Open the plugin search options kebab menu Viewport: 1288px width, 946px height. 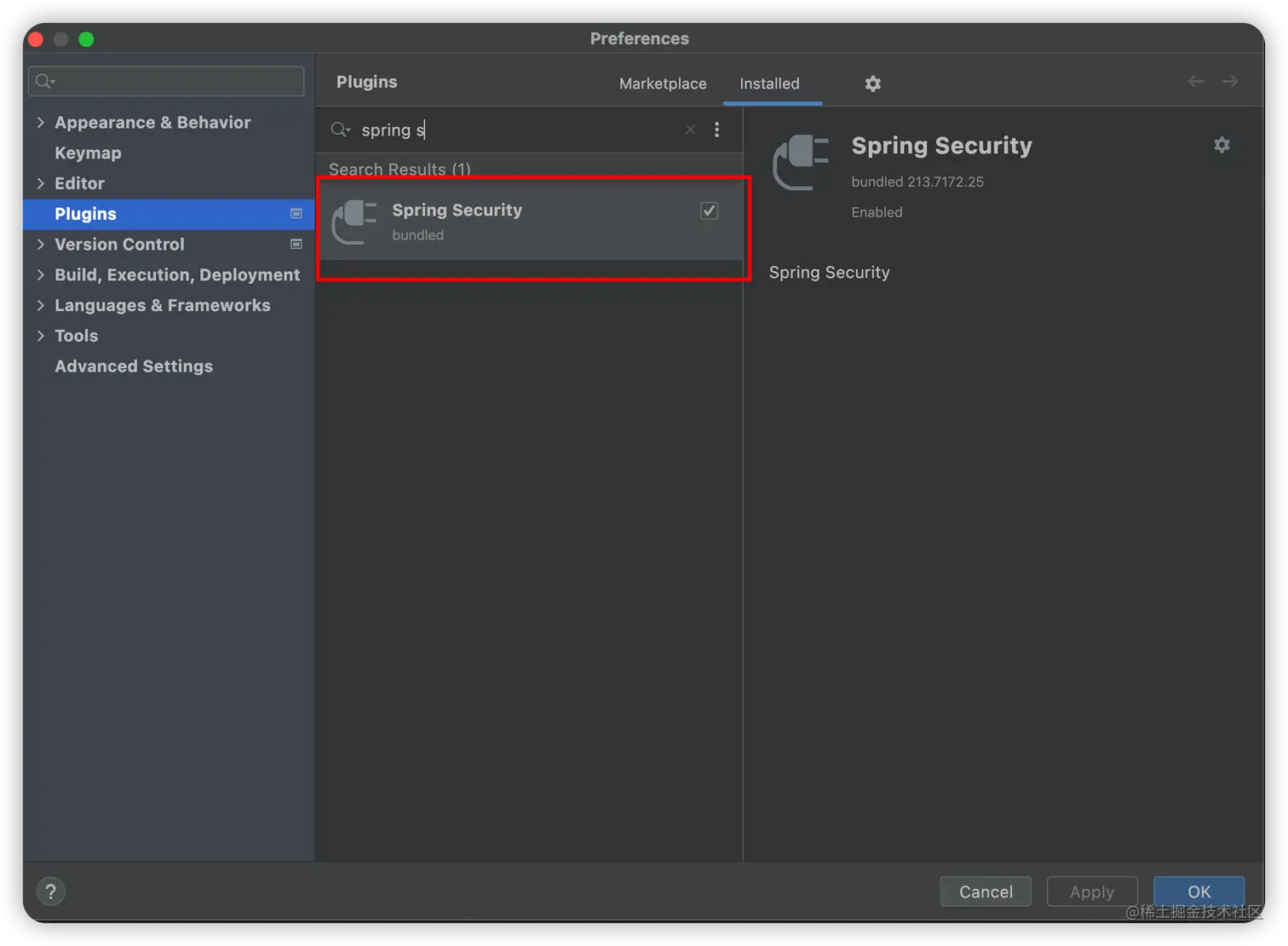(x=716, y=130)
